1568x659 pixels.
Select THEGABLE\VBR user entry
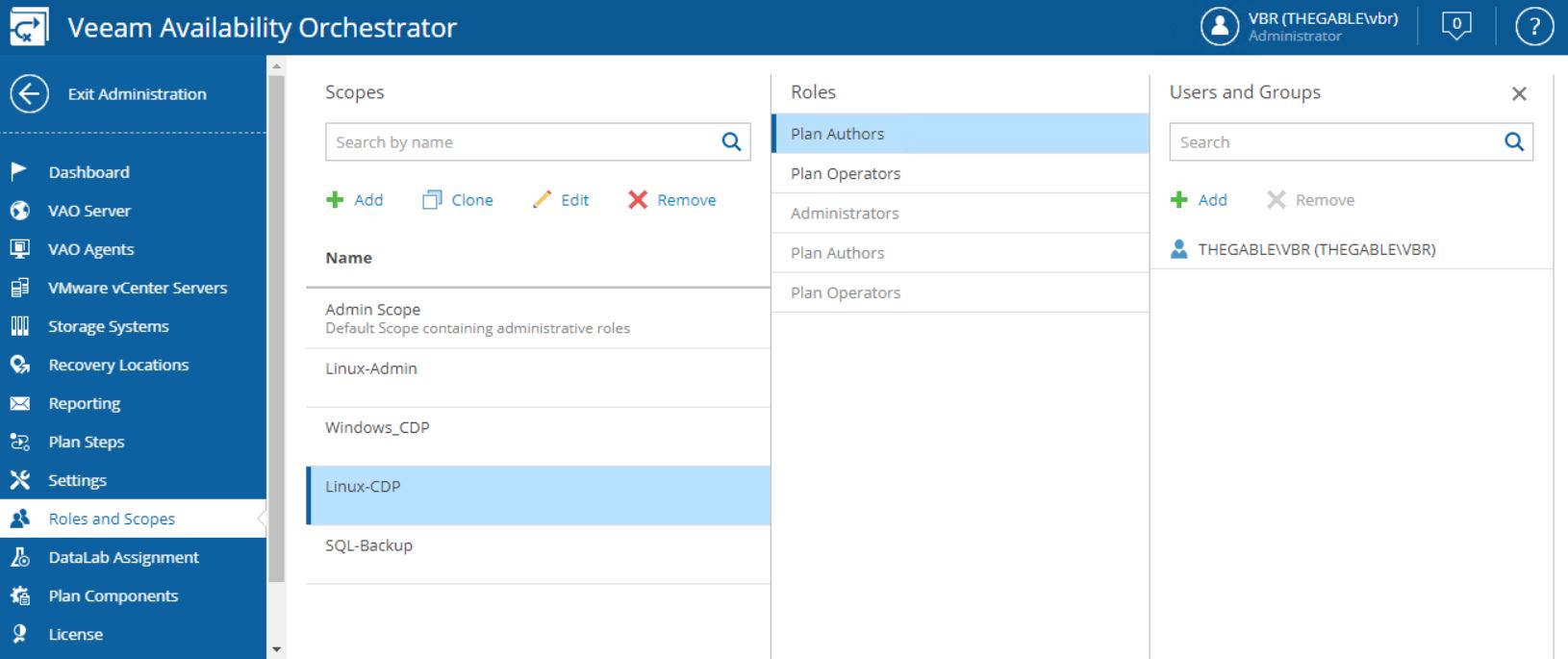pos(1352,249)
